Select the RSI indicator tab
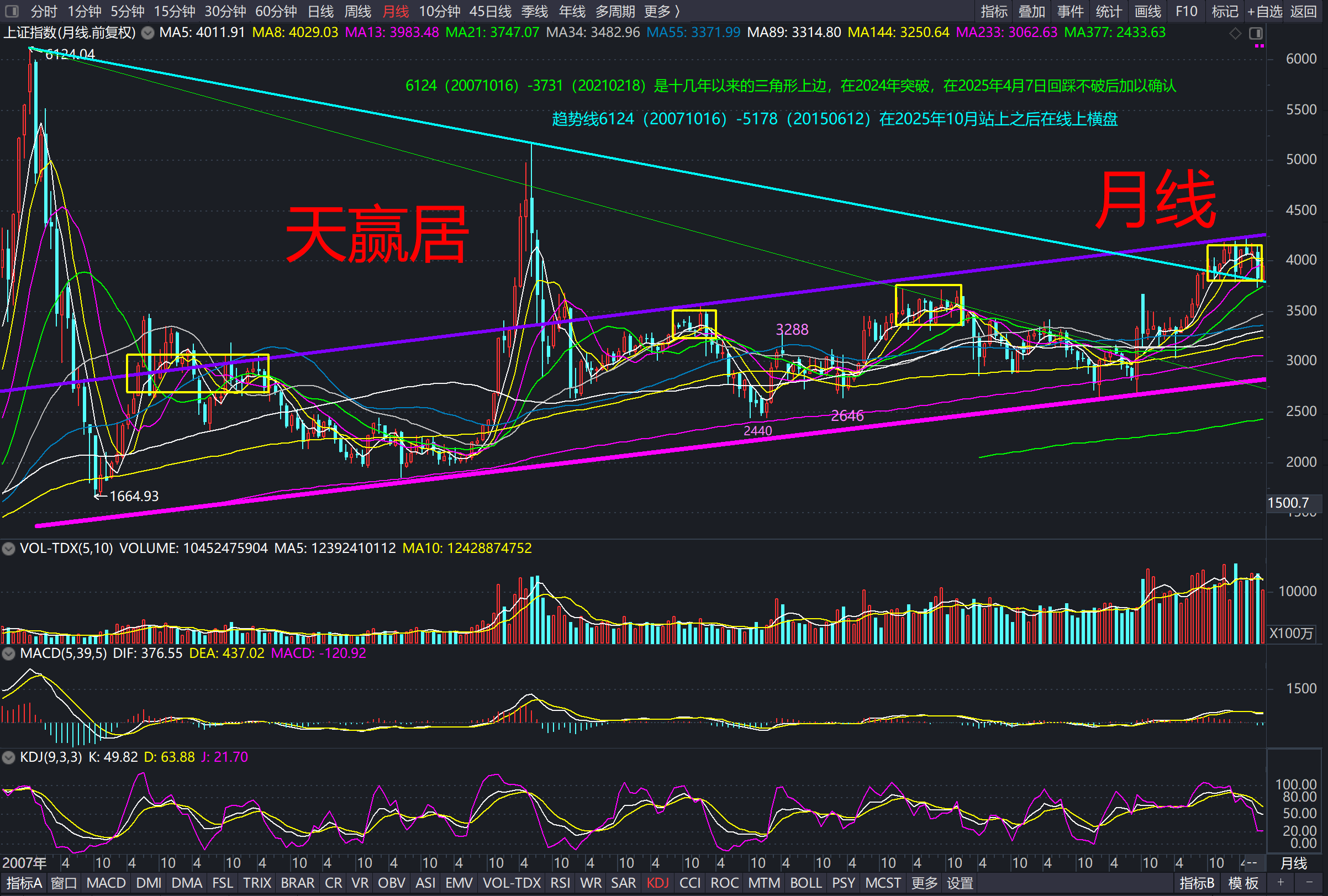The height and width of the screenshot is (896, 1328). pyautogui.click(x=560, y=883)
